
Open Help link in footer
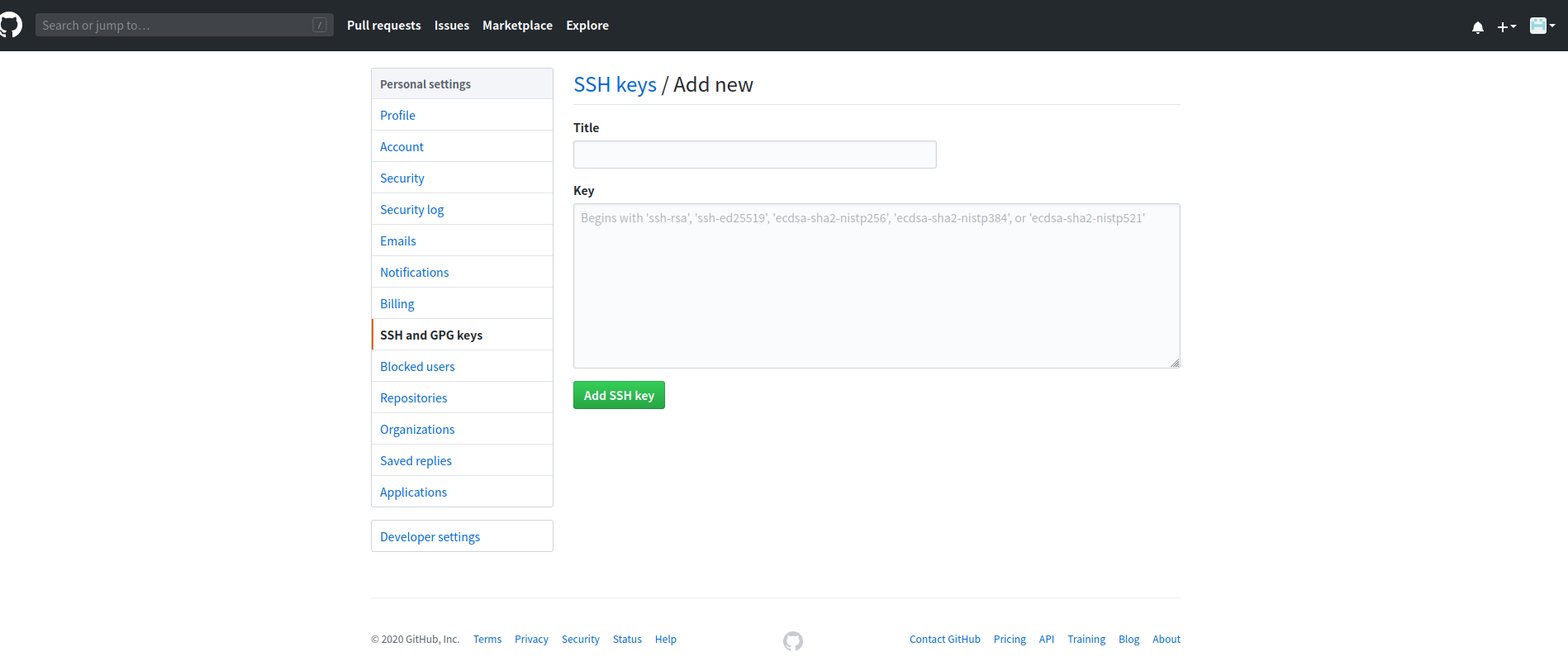(666, 640)
